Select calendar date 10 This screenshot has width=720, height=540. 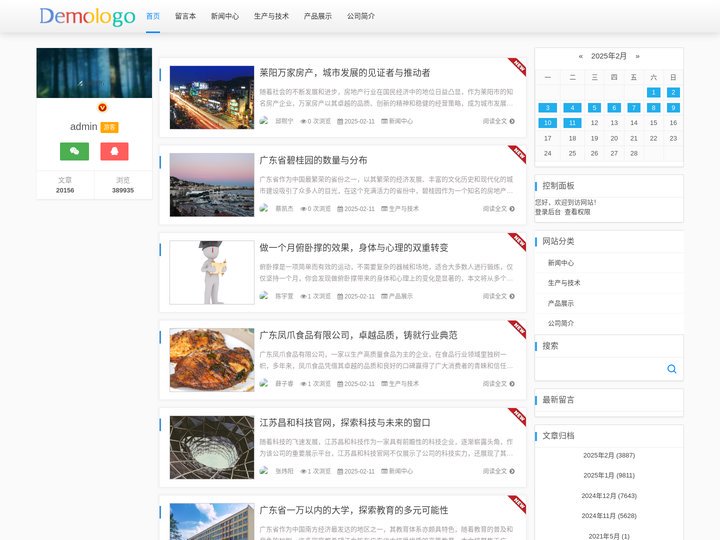[547, 123]
